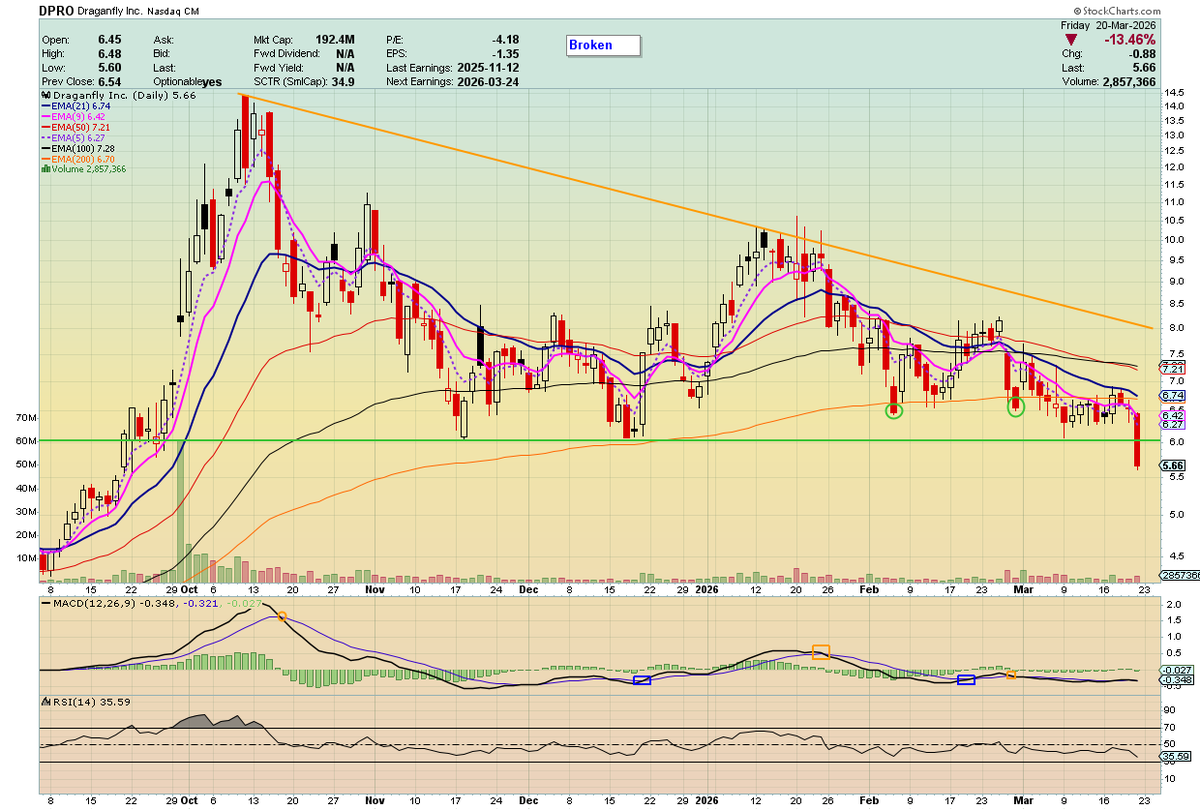Click the blue EMA(21) legend line marker
Screen dimensions: 1200x810
pos(45,108)
